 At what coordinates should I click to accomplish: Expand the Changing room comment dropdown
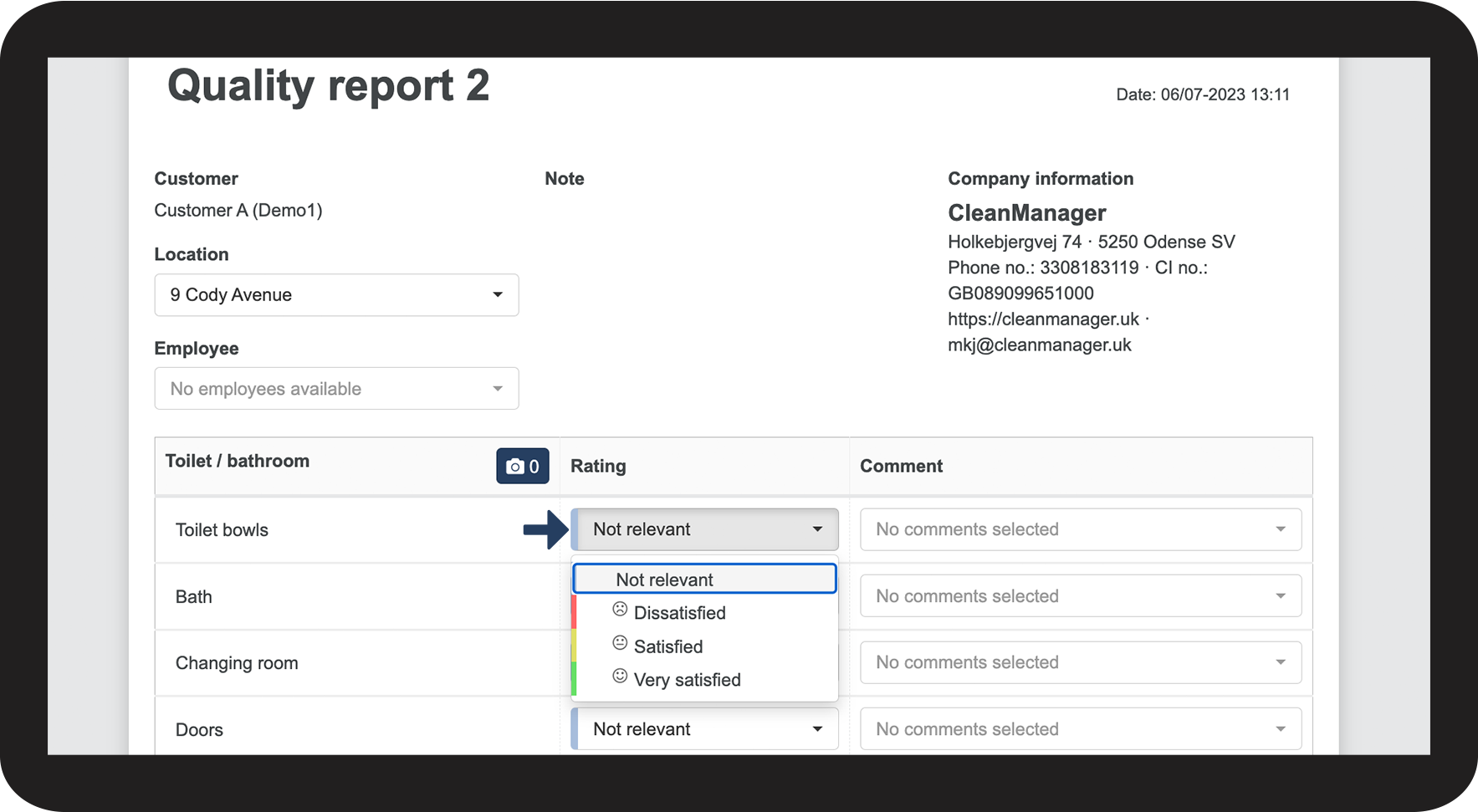coord(1080,662)
